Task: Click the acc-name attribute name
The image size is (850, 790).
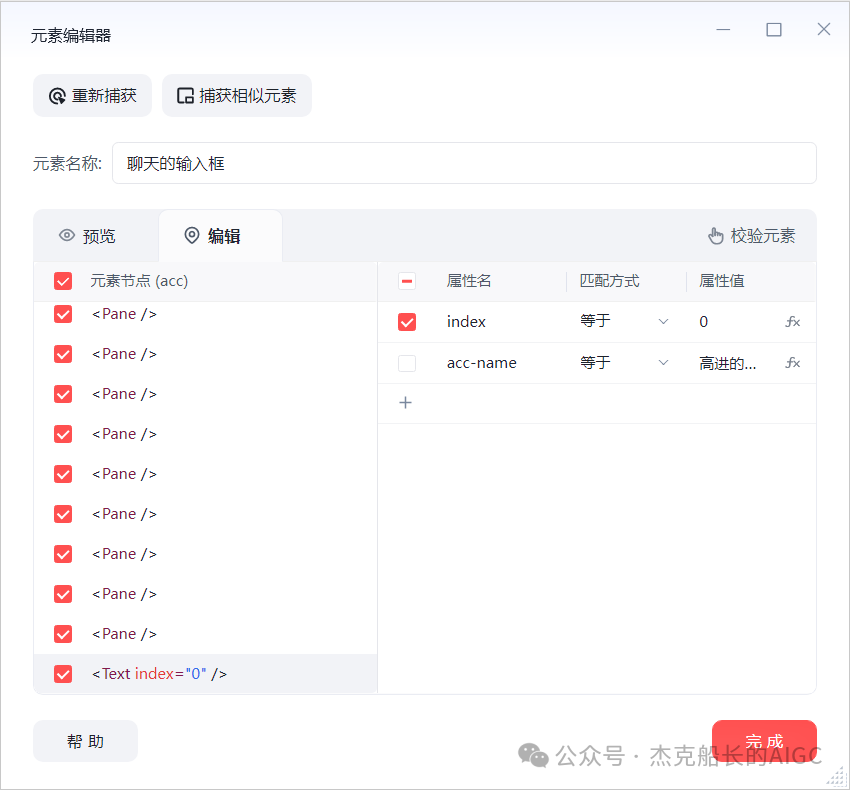Action: pos(481,363)
